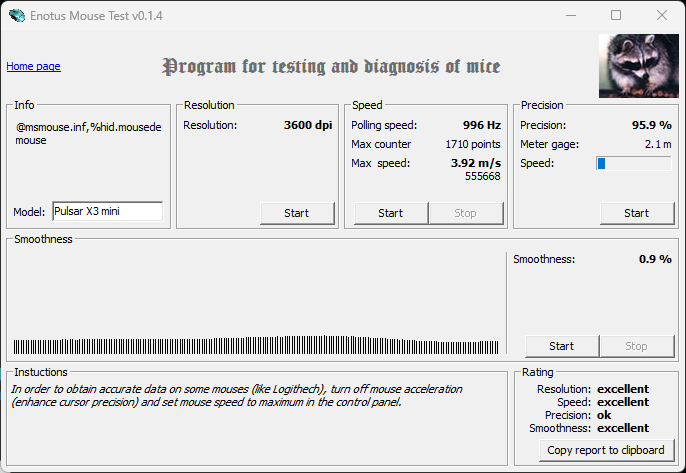The height and width of the screenshot is (473, 686).
Task: Start the Precision test
Action: tap(637, 213)
